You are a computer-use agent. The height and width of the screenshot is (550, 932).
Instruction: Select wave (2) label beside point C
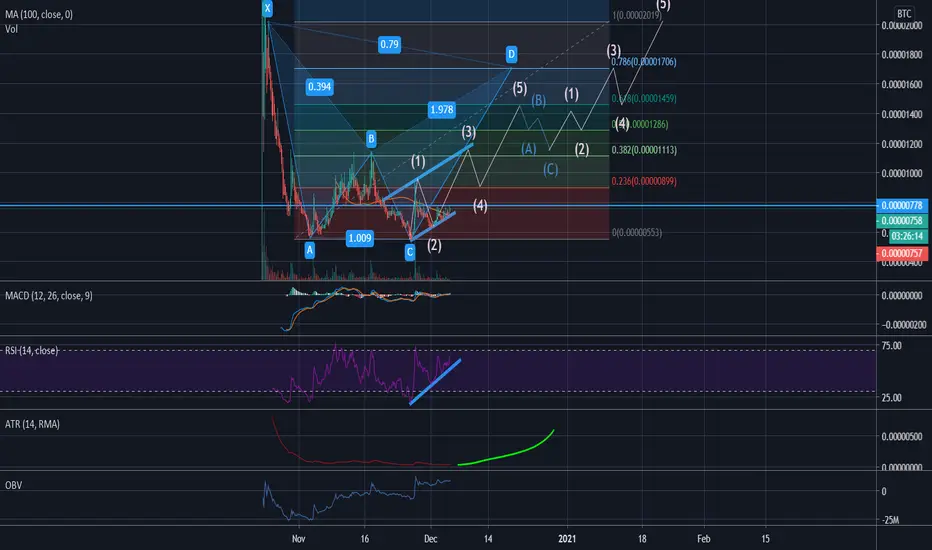click(x=434, y=245)
